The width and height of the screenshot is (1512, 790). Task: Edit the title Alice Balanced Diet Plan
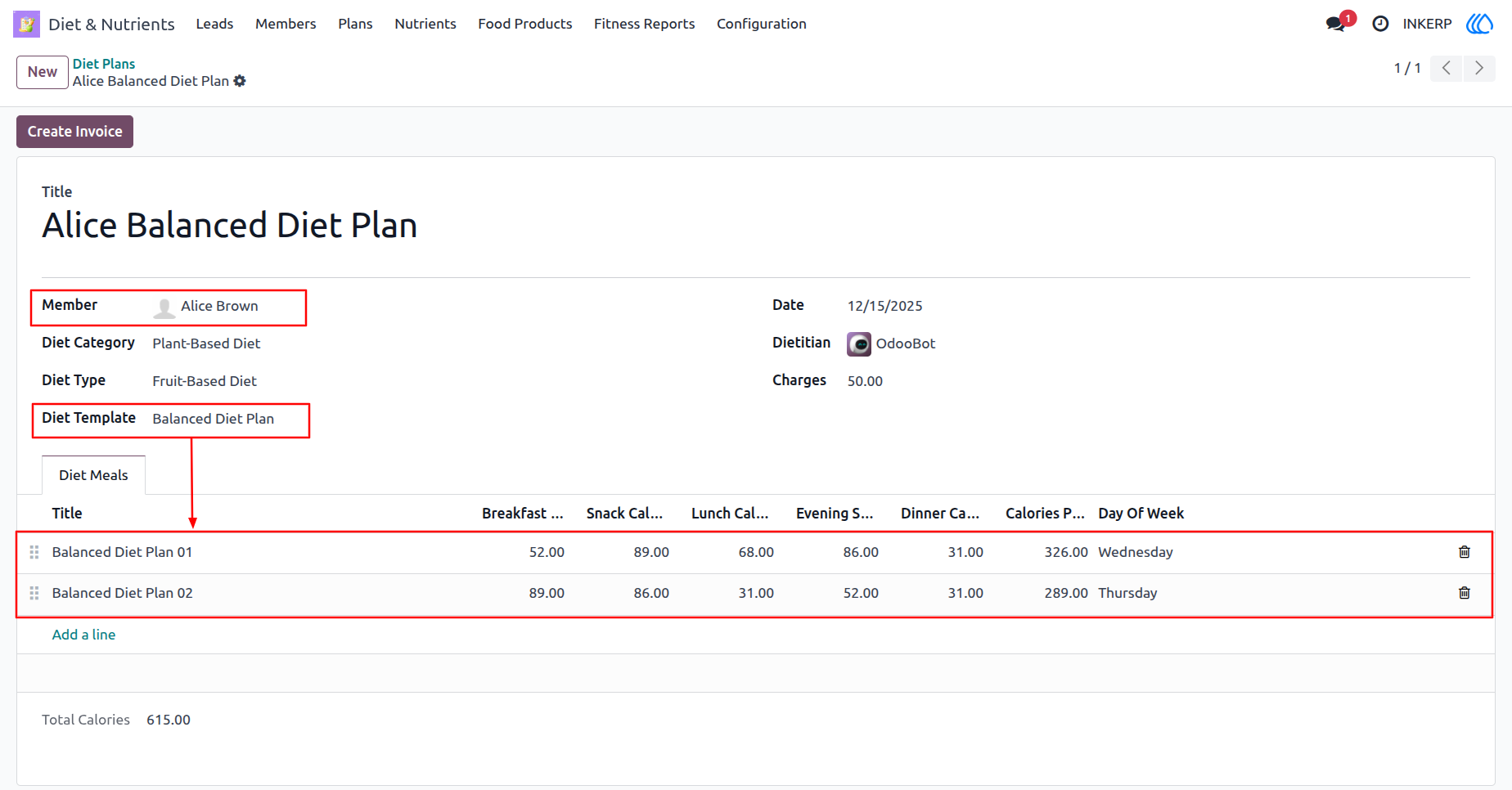(230, 226)
